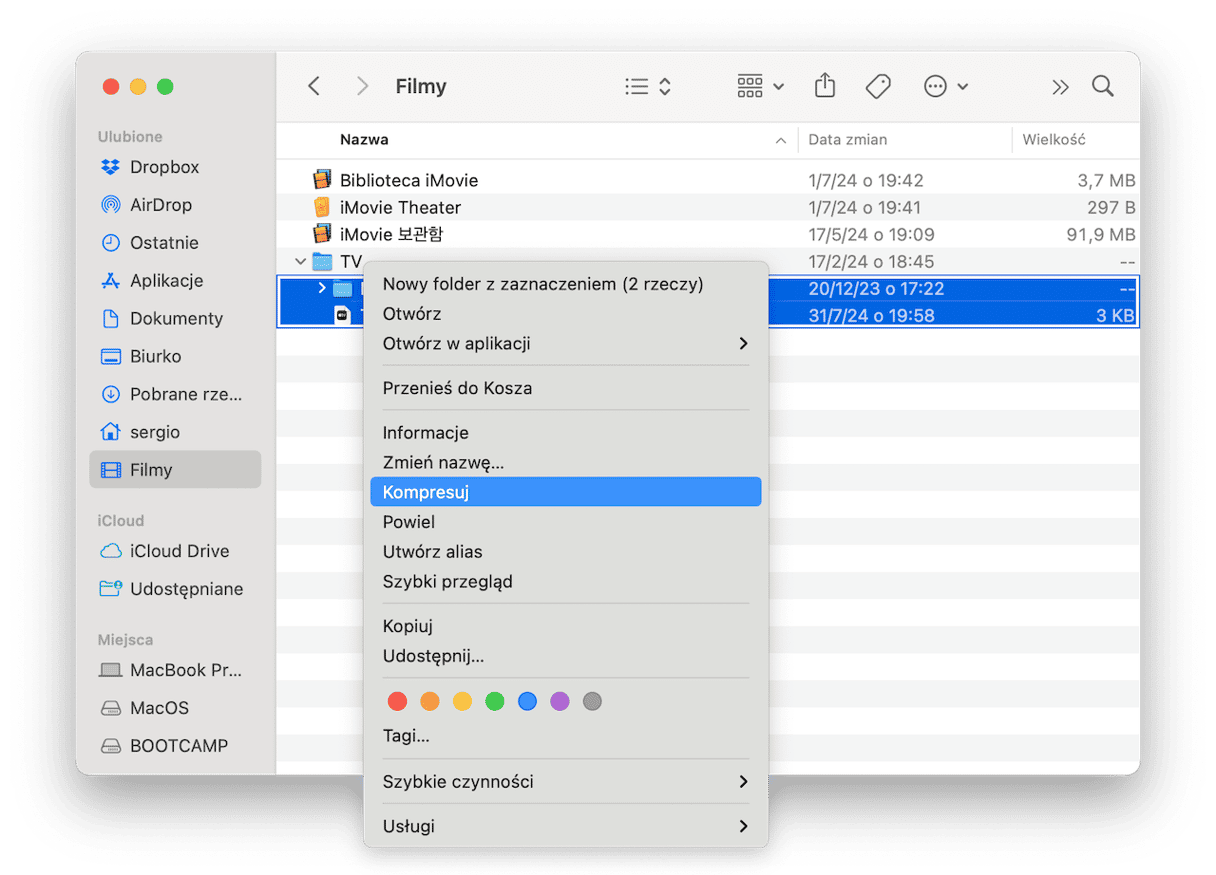Open Pobrane rzeczy in the sidebar

pos(171,394)
